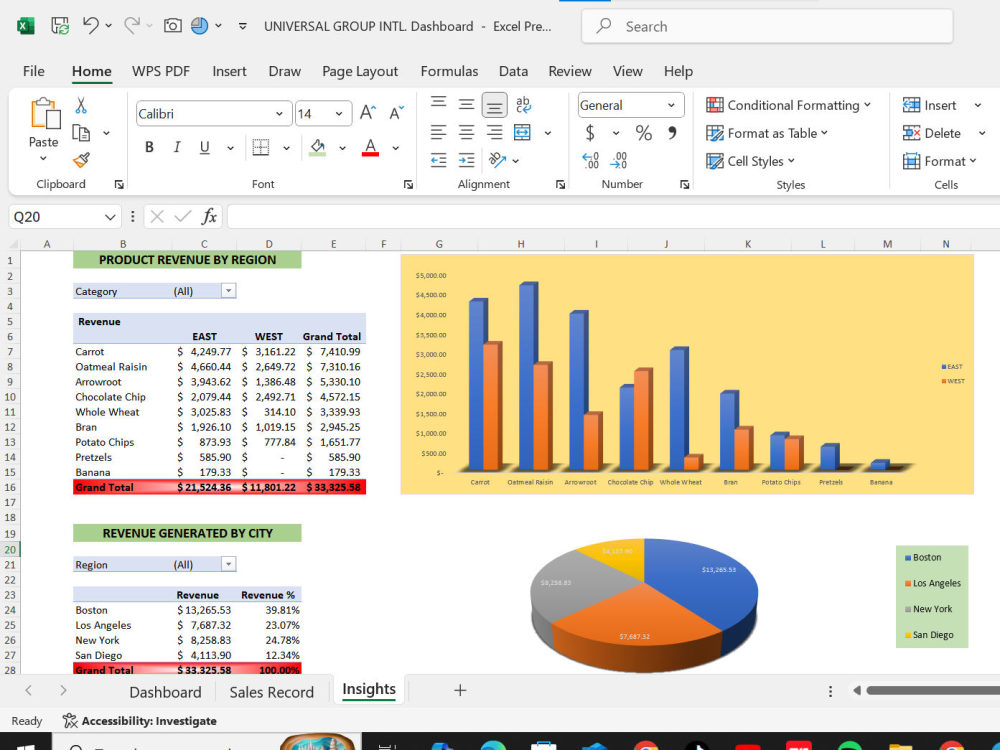Image resolution: width=1000 pixels, height=750 pixels.
Task: Expand Region (All) pivot filter
Action: click(x=228, y=564)
